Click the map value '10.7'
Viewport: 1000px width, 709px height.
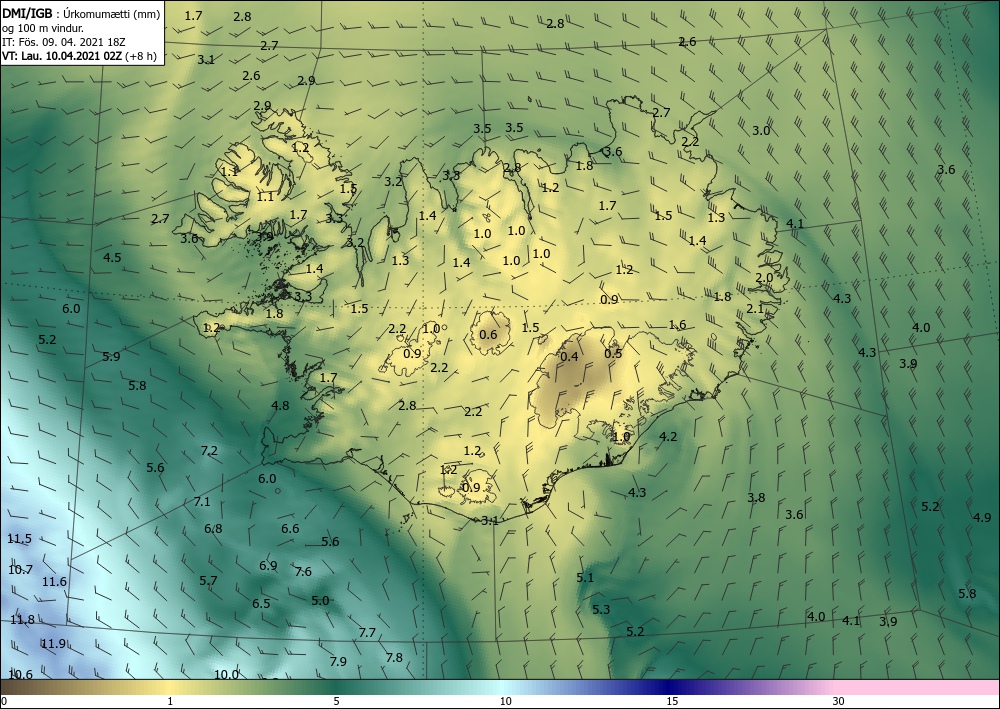coord(20,569)
